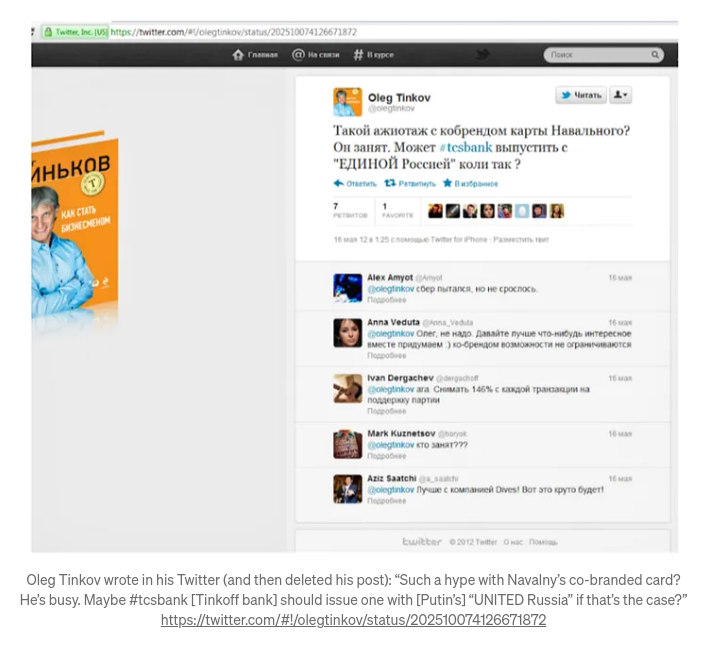Screen dimensions: 722x656
Task: Click the retweet icon Ретвитнуть
Action: (410, 183)
